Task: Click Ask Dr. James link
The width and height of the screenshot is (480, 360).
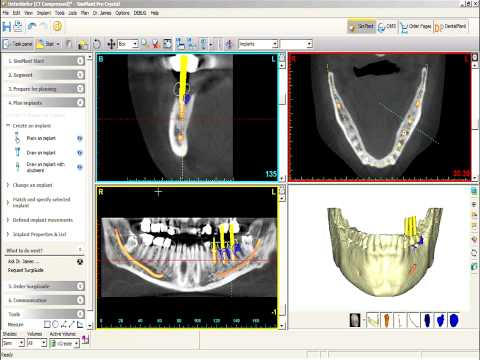Action: pos(23,261)
